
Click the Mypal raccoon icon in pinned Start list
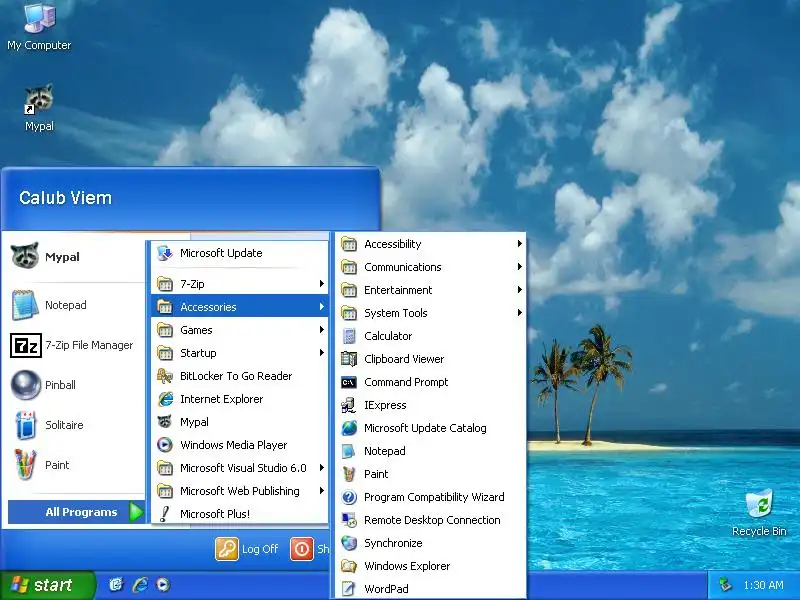pos(24,256)
